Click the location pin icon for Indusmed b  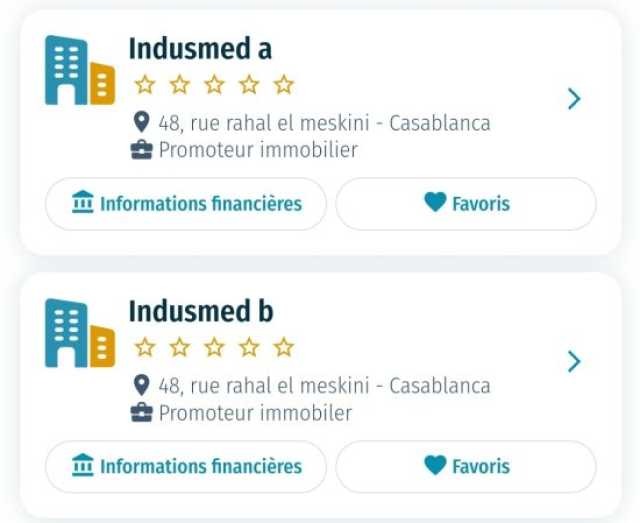pos(141,385)
